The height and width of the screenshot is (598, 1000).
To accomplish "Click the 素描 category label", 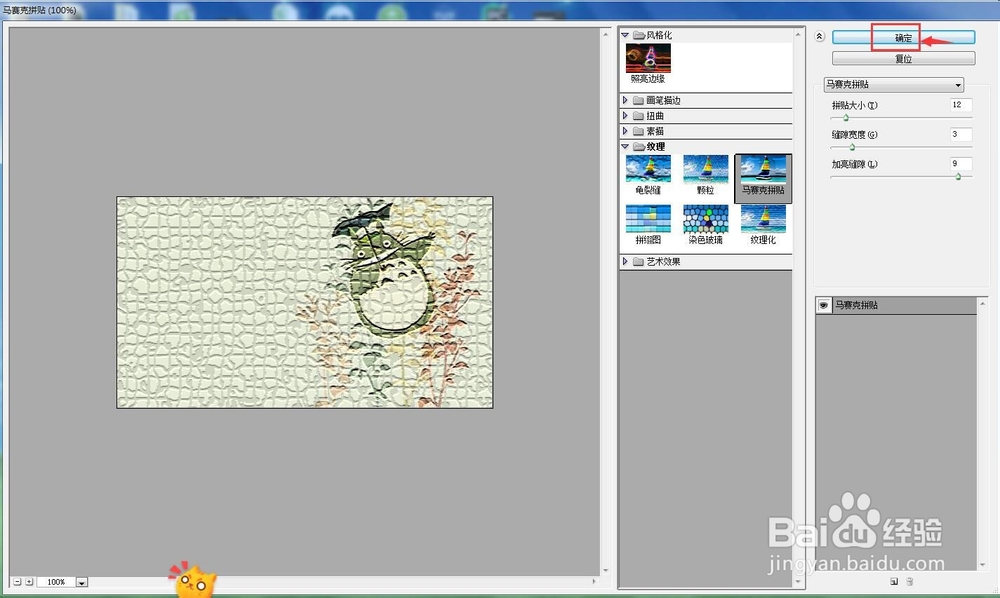I will [655, 131].
